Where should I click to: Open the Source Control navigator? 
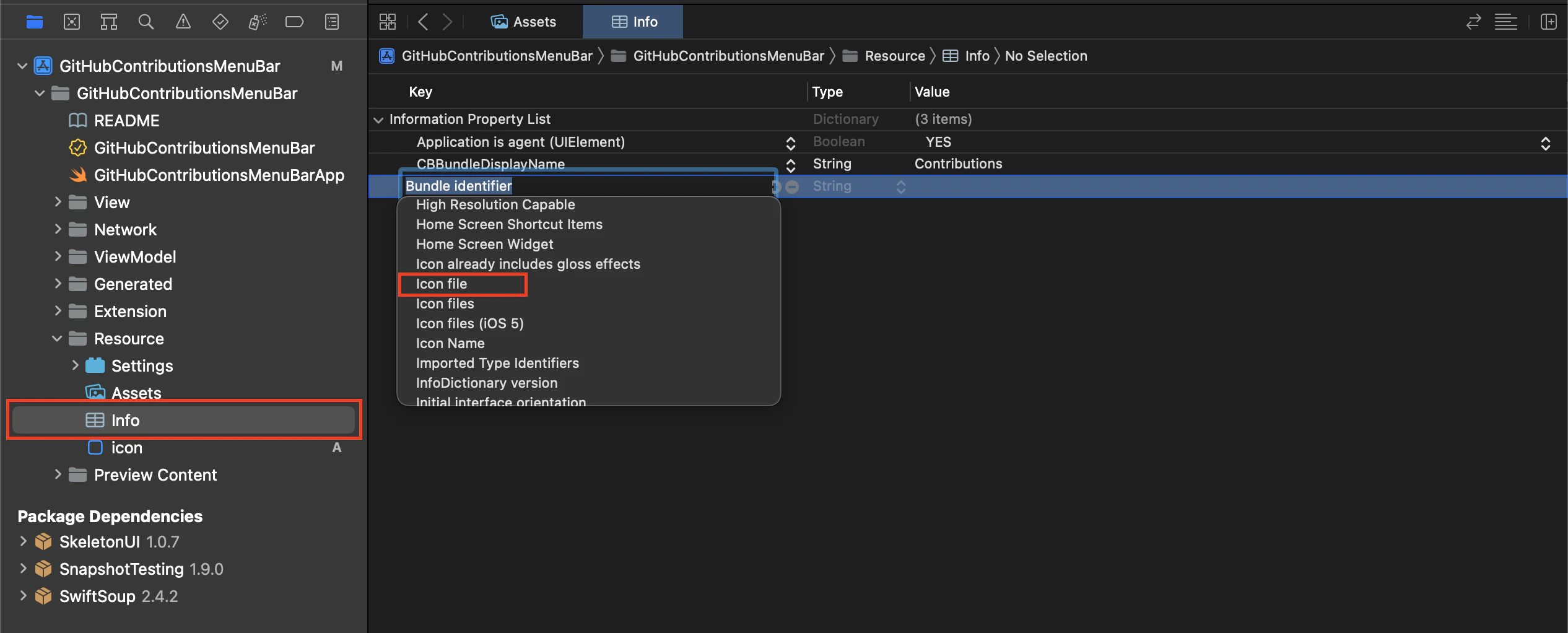[72, 22]
